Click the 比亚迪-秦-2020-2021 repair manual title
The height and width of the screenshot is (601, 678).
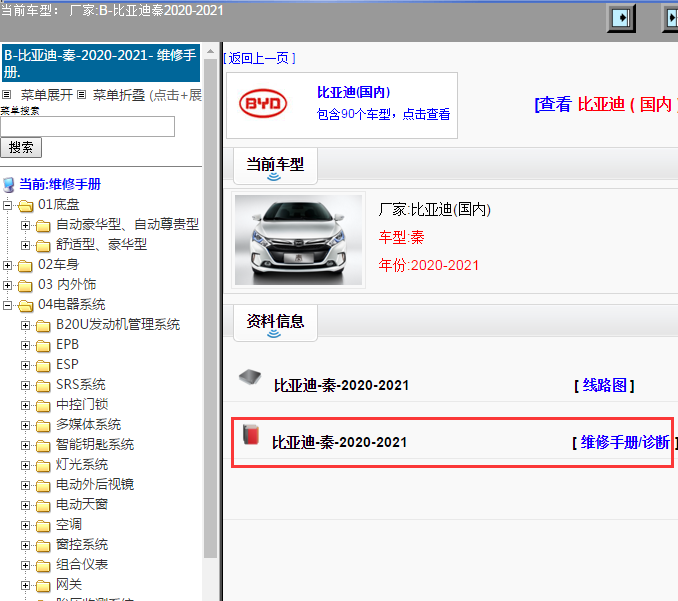click(x=339, y=442)
